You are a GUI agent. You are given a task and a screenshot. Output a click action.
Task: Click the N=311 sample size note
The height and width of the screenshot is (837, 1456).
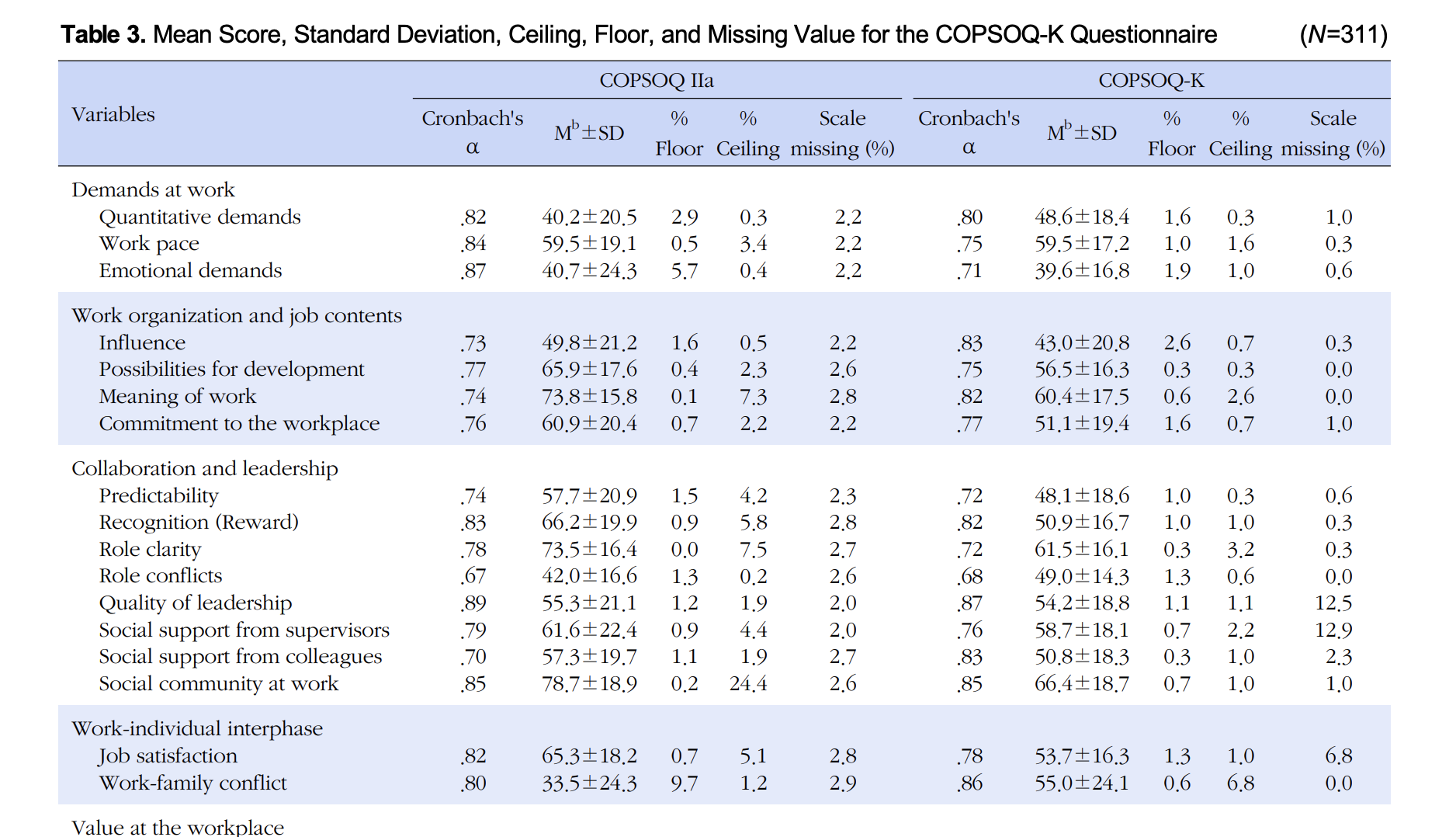click(x=1343, y=35)
